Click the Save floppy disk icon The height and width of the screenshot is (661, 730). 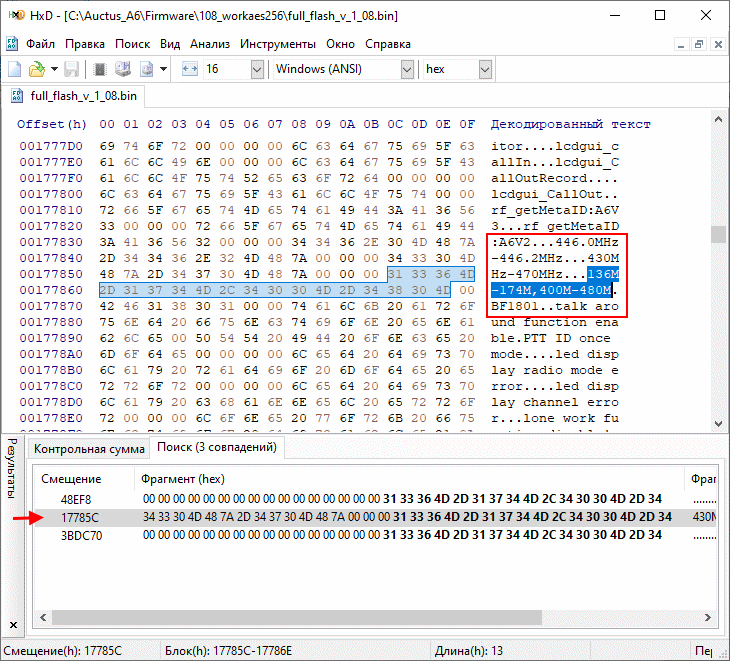(71, 69)
